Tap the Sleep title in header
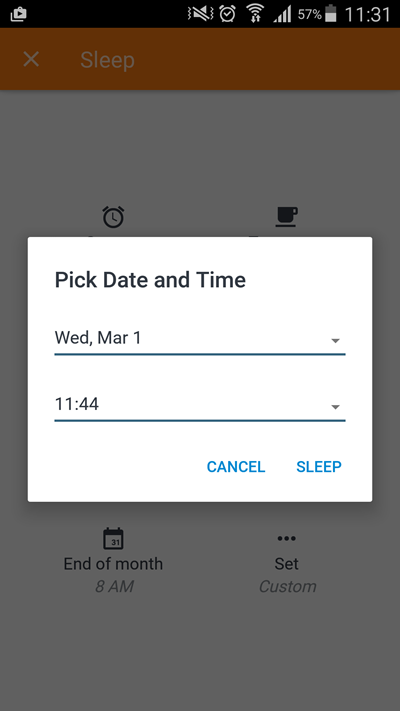 click(x=107, y=60)
